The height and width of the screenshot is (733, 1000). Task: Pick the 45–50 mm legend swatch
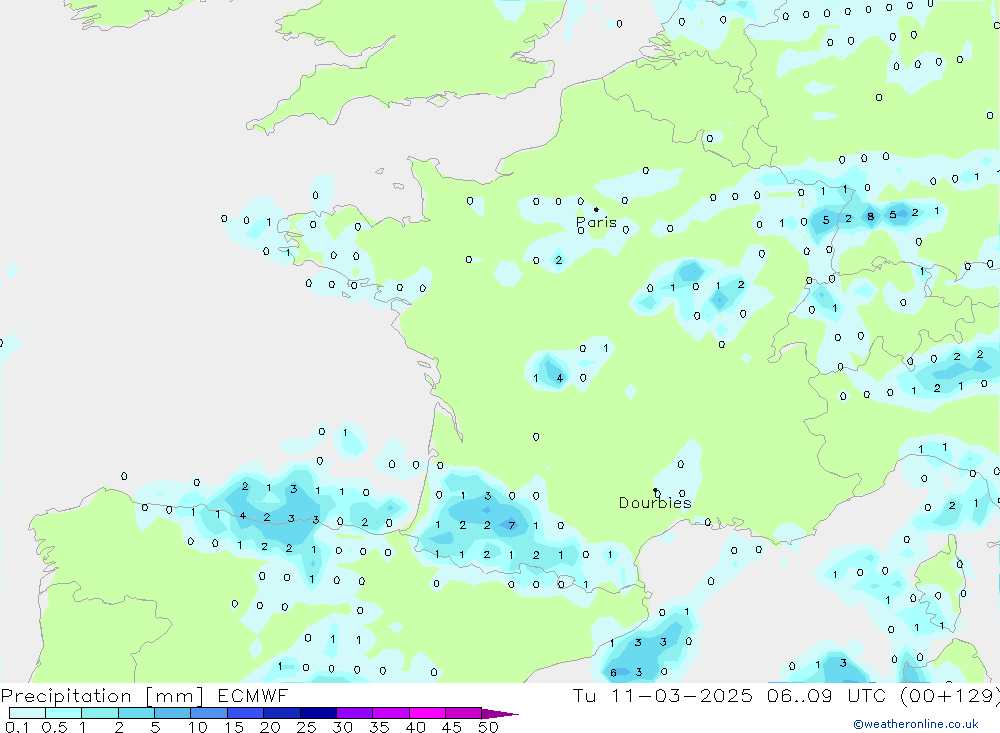[x=464, y=713]
